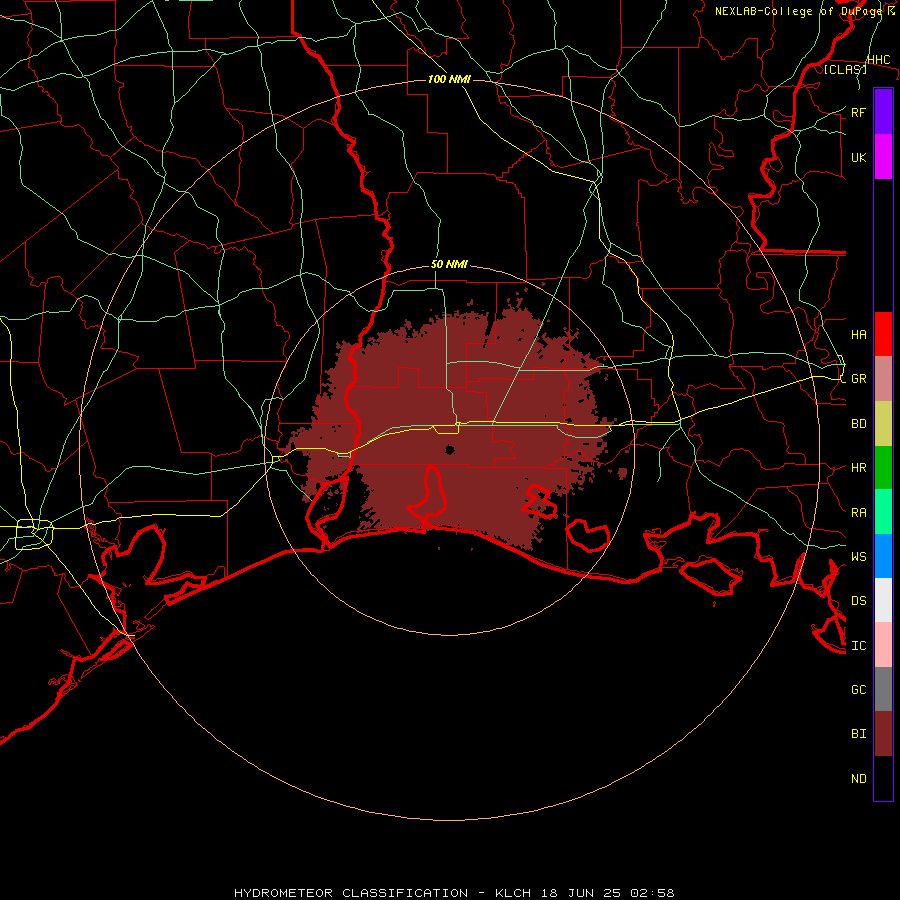Click the HA red legend swatch

pyautogui.click(x=883, y=334)
